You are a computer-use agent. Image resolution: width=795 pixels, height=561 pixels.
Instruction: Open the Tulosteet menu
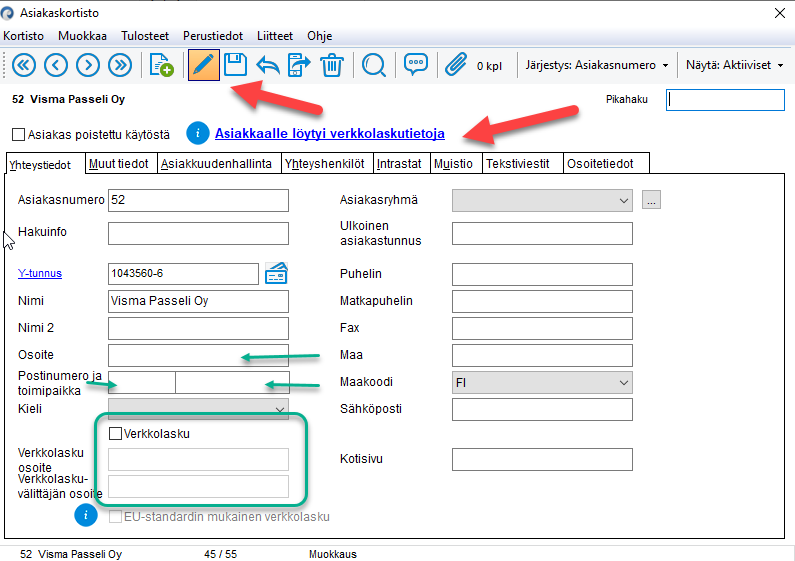click(x=145, y=36)
